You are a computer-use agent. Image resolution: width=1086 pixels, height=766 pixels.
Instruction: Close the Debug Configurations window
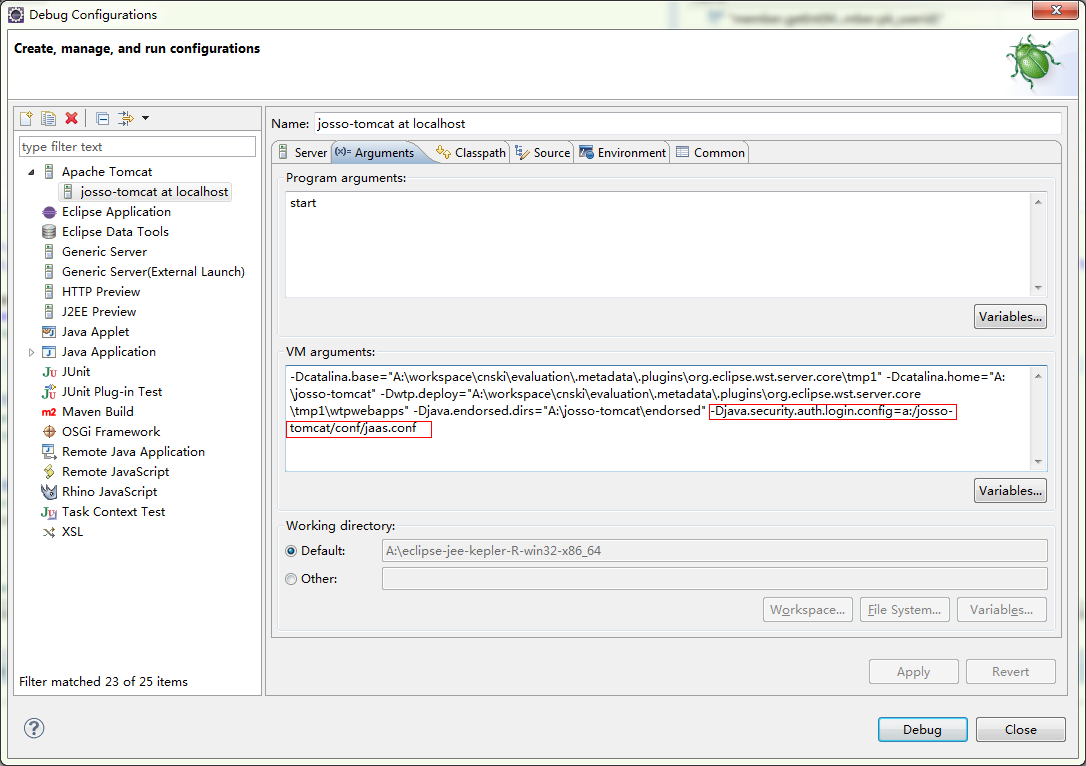pos(1055,10)
